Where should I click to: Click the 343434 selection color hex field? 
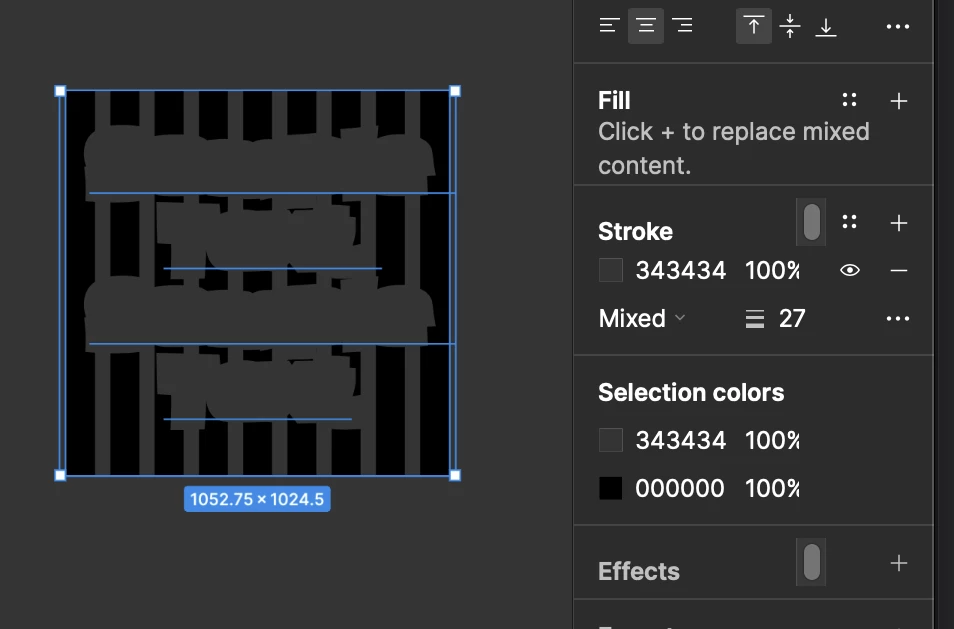pyautogui.click(x=680, y=440)
